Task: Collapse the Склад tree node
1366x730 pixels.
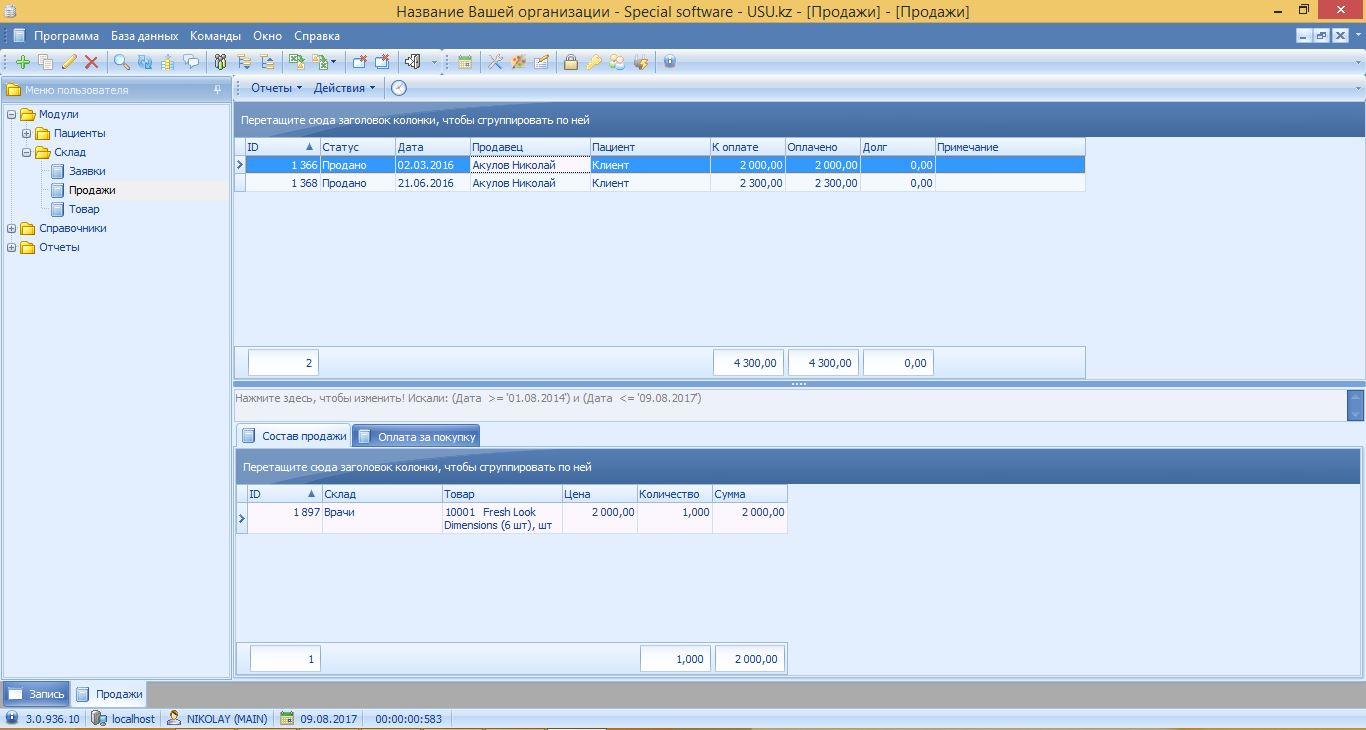Action: point(27,152)
